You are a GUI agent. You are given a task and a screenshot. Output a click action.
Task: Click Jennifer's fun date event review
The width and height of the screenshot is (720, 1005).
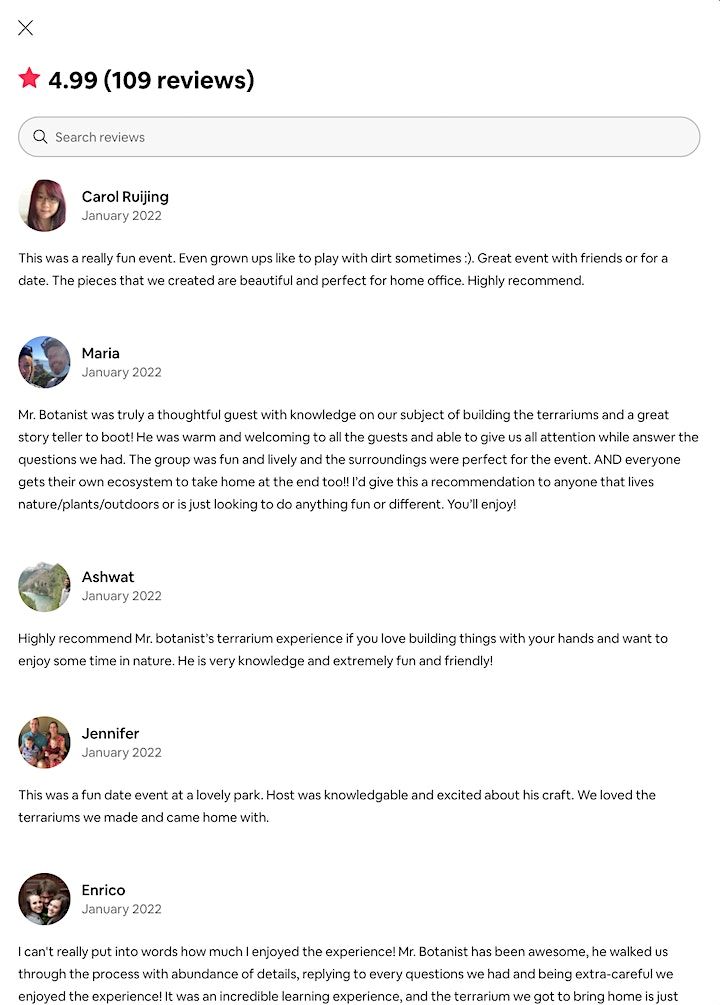coord(336,806)
